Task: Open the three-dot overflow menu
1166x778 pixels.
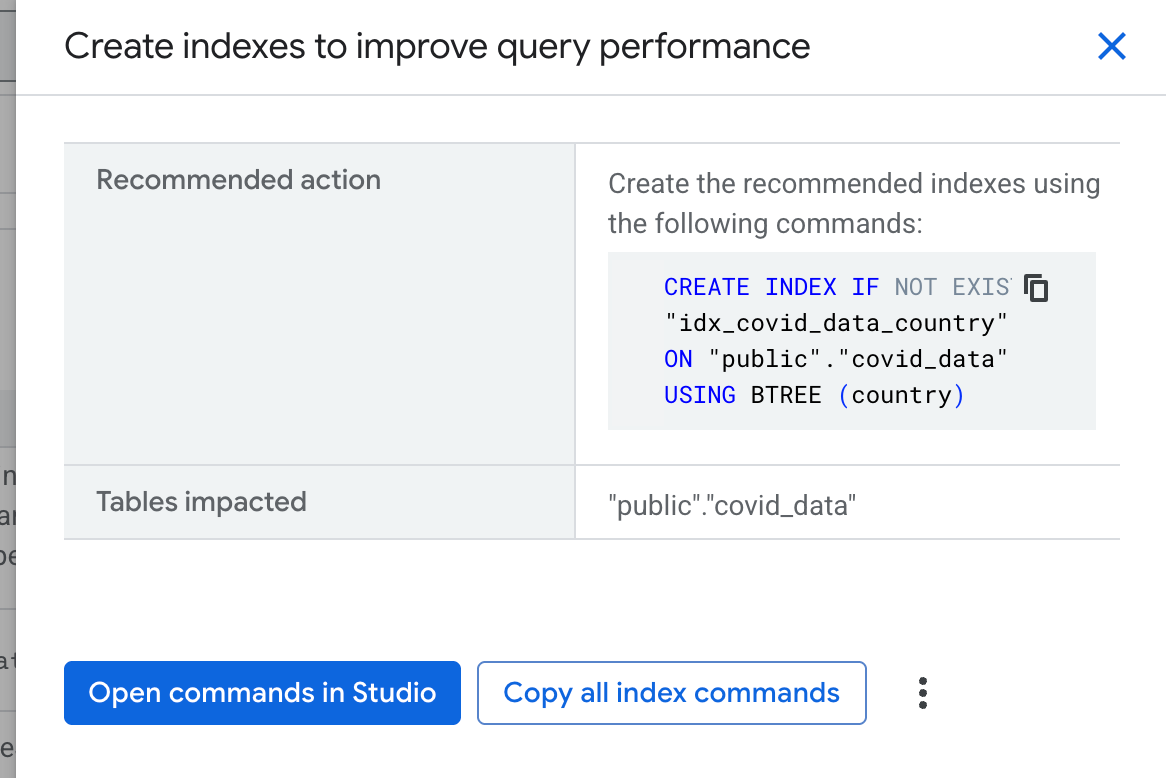Action: [x=922, y=692]
